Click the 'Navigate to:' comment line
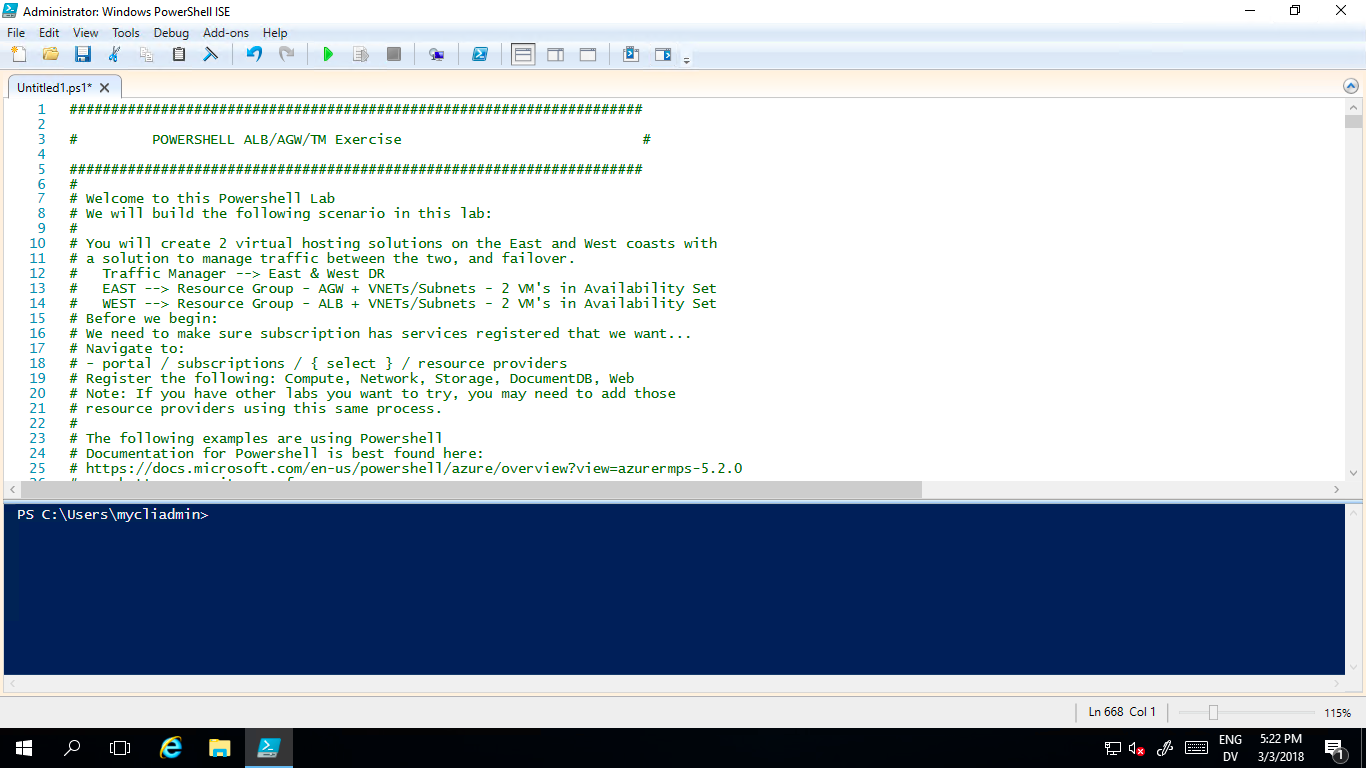The width and height of the screenshot is (1366, 768). click(x=127, y=348)
